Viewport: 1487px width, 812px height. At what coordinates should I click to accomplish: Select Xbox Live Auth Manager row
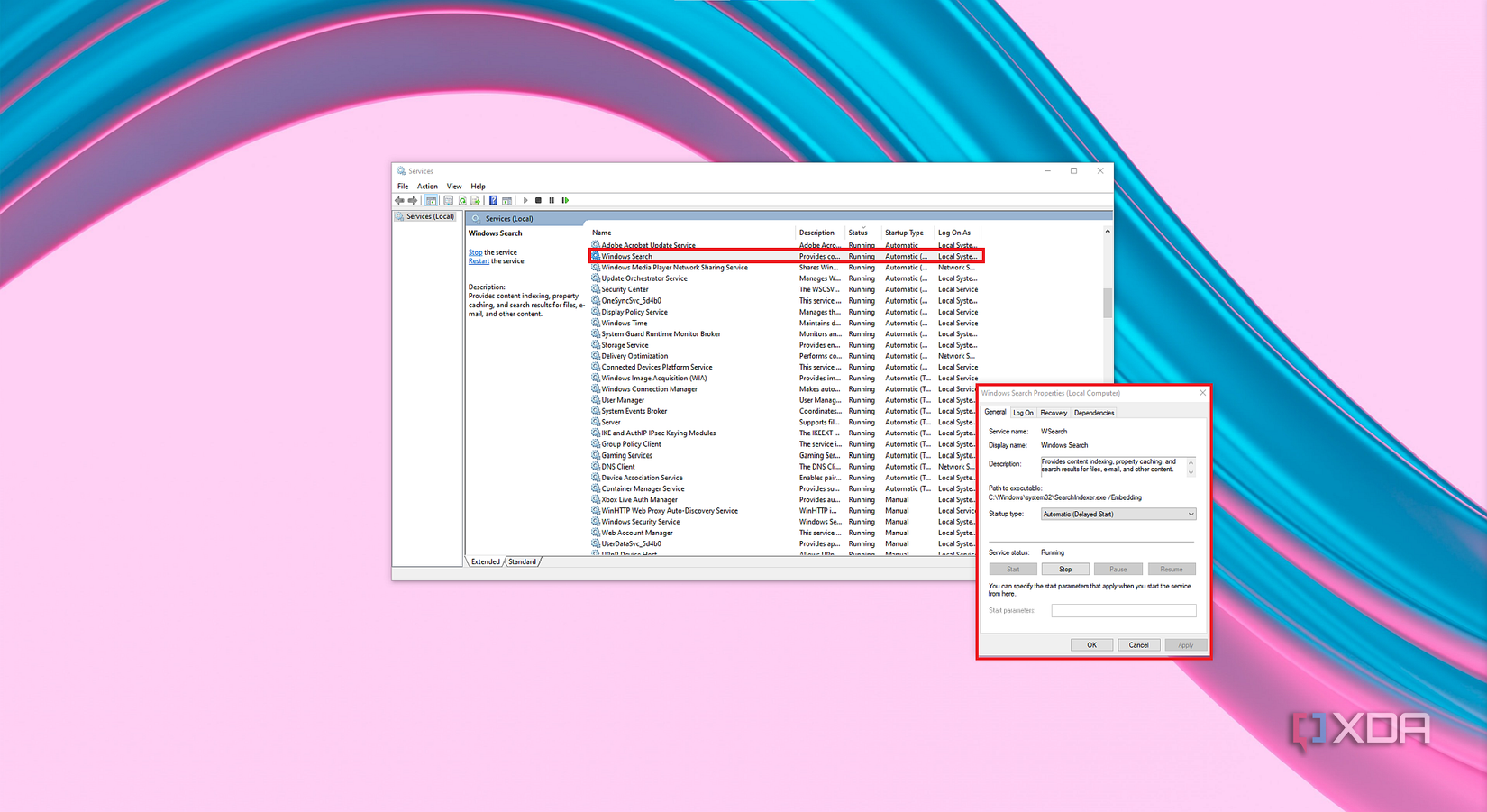click(x=786, y=499)
